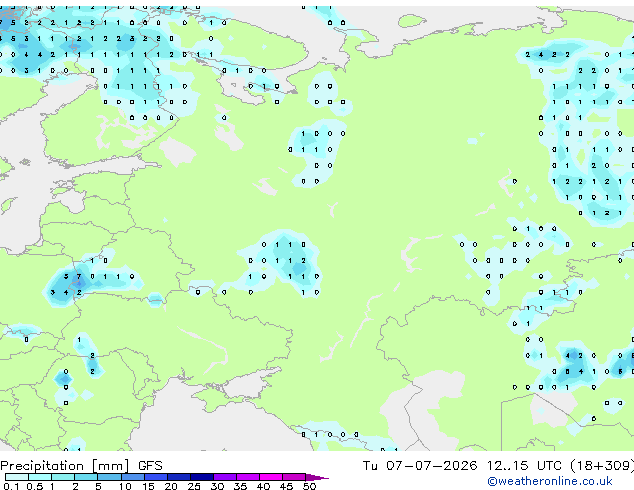Click the 5–10 mm legend swatch
This screenshot has height=490, width=634.
[x=109, y=477]
